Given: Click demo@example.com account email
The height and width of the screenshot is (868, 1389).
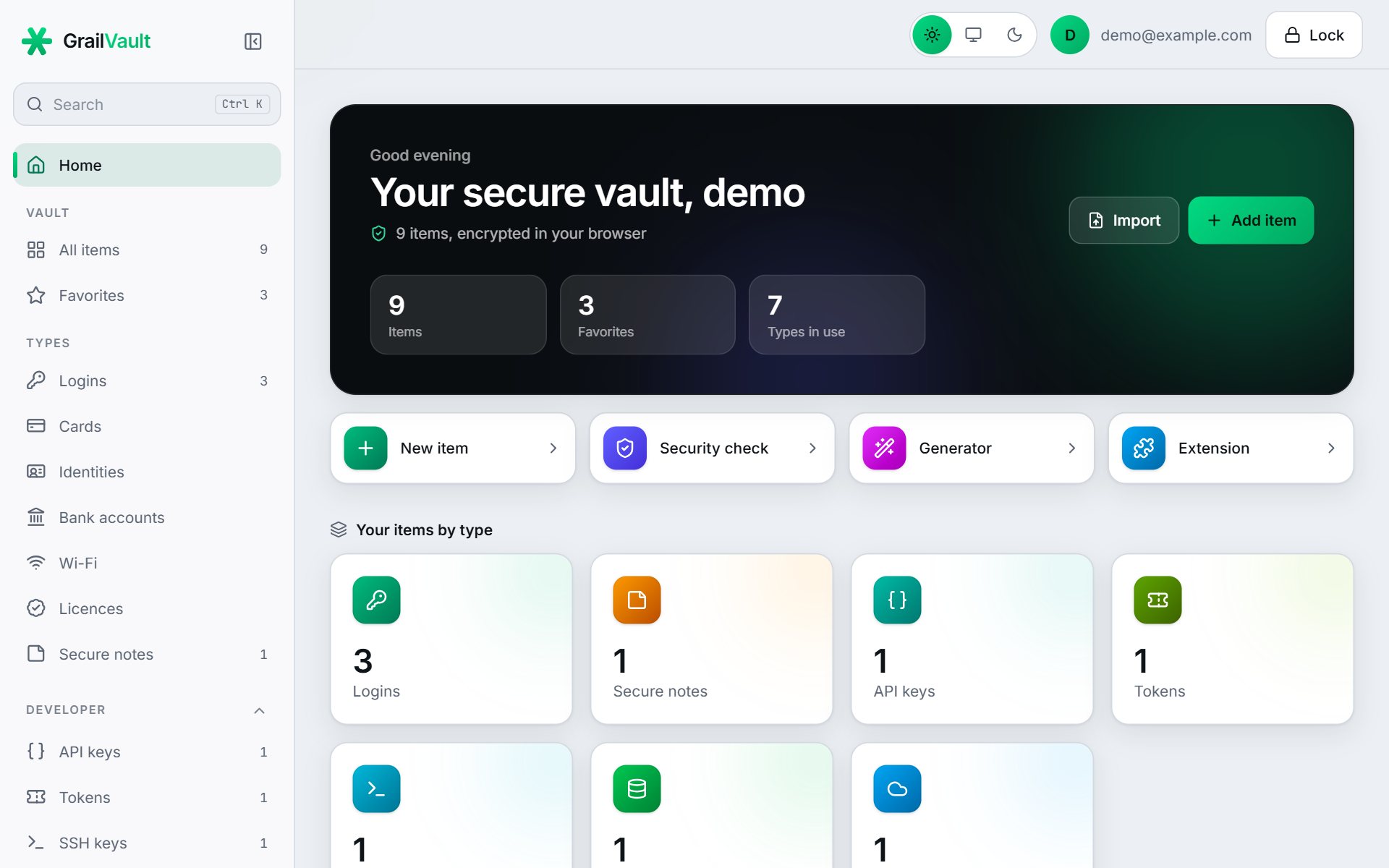Looking at the screenshot, I should coord(1176,35).
